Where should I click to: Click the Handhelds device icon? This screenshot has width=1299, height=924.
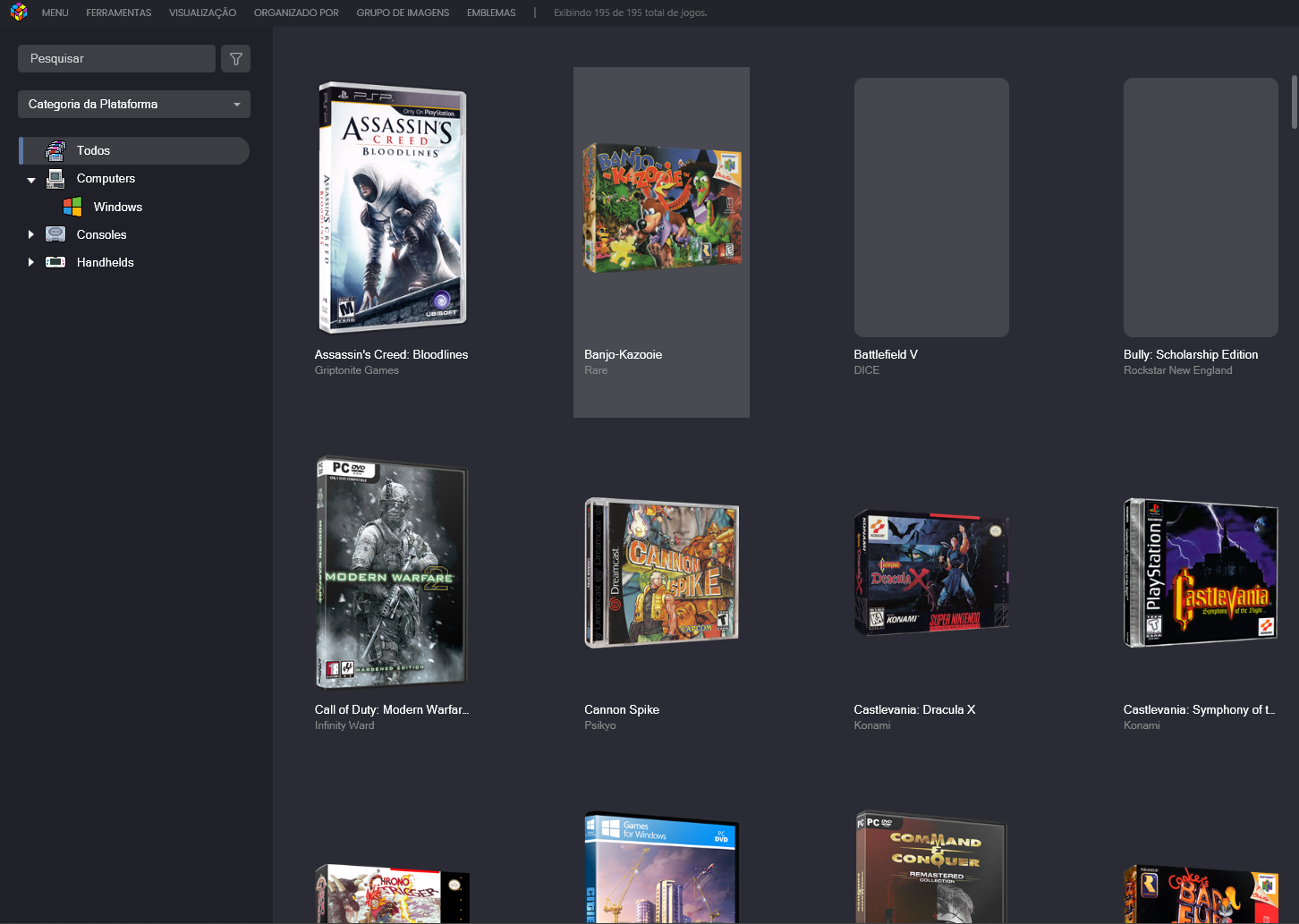(55, 262)
